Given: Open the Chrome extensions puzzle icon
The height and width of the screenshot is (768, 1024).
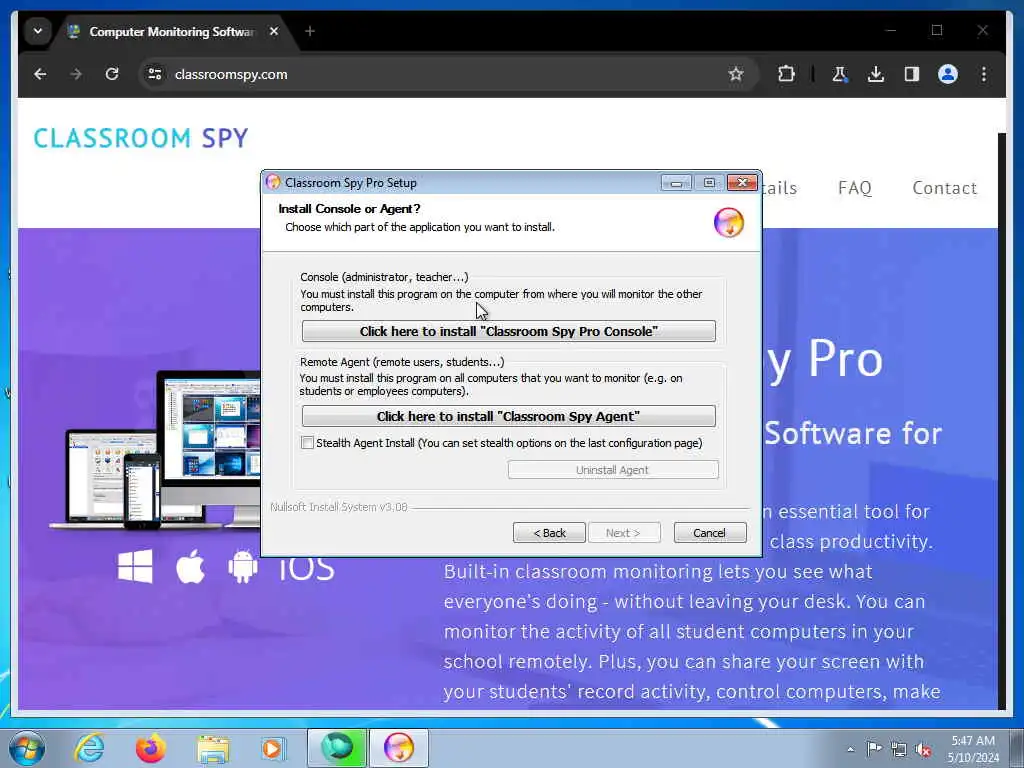Looking at the screenshot, I should pyautogui.click(x=786, y=74).
